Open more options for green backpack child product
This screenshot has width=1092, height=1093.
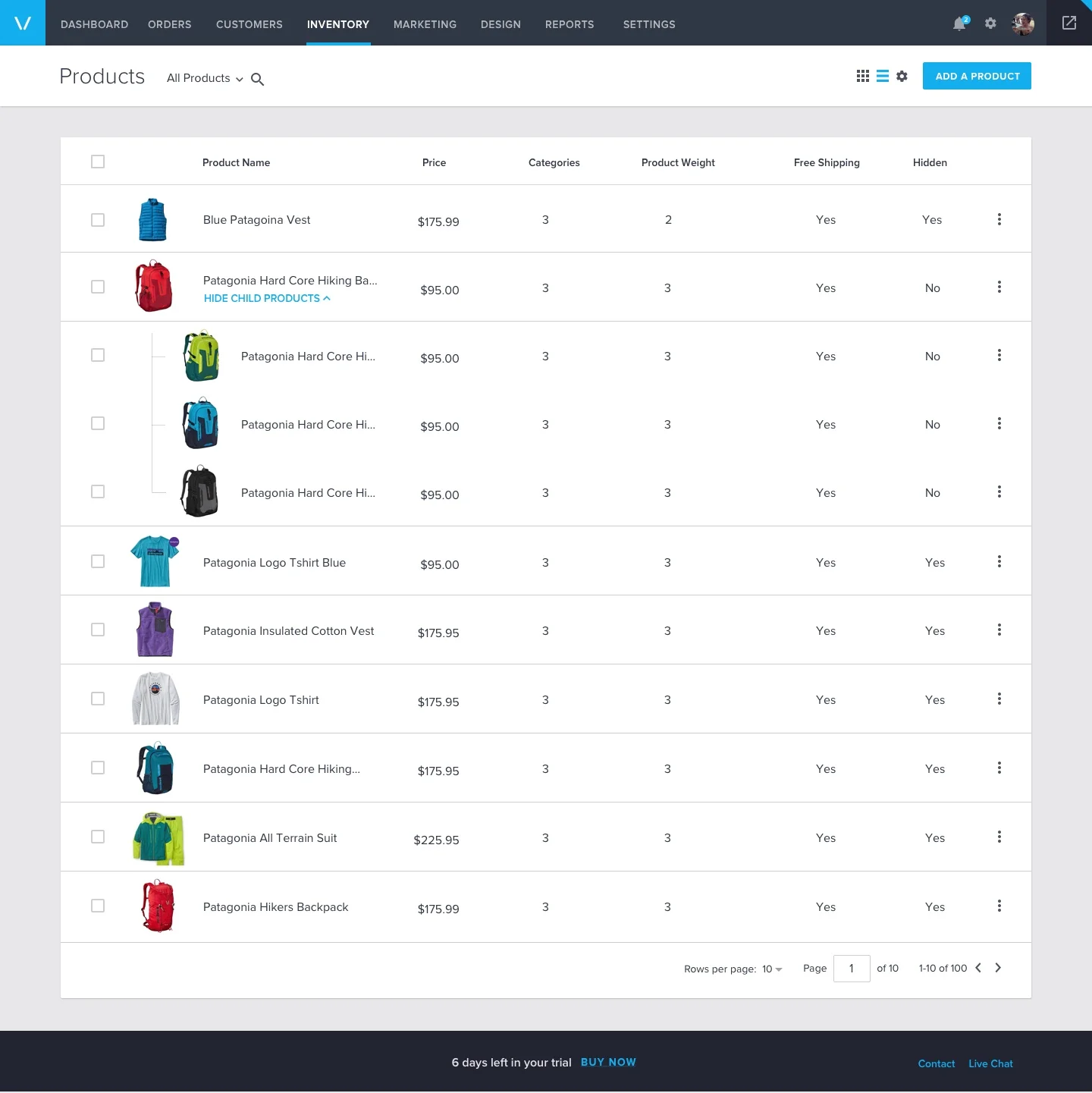[x=999, y=355]
